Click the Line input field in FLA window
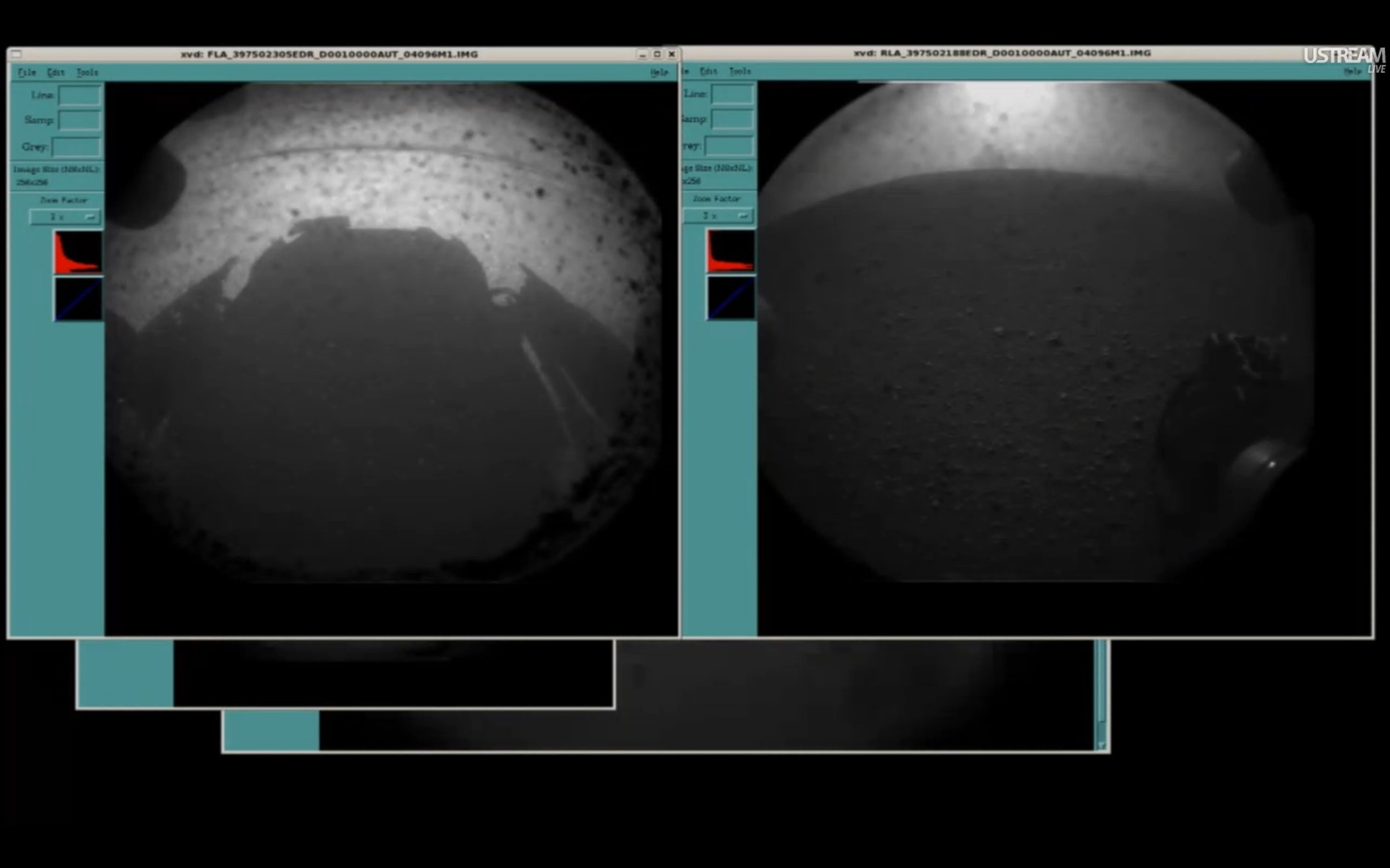The width and height of the screenshot is (1390, 868). pyautogui.click(x=80, y=95)
